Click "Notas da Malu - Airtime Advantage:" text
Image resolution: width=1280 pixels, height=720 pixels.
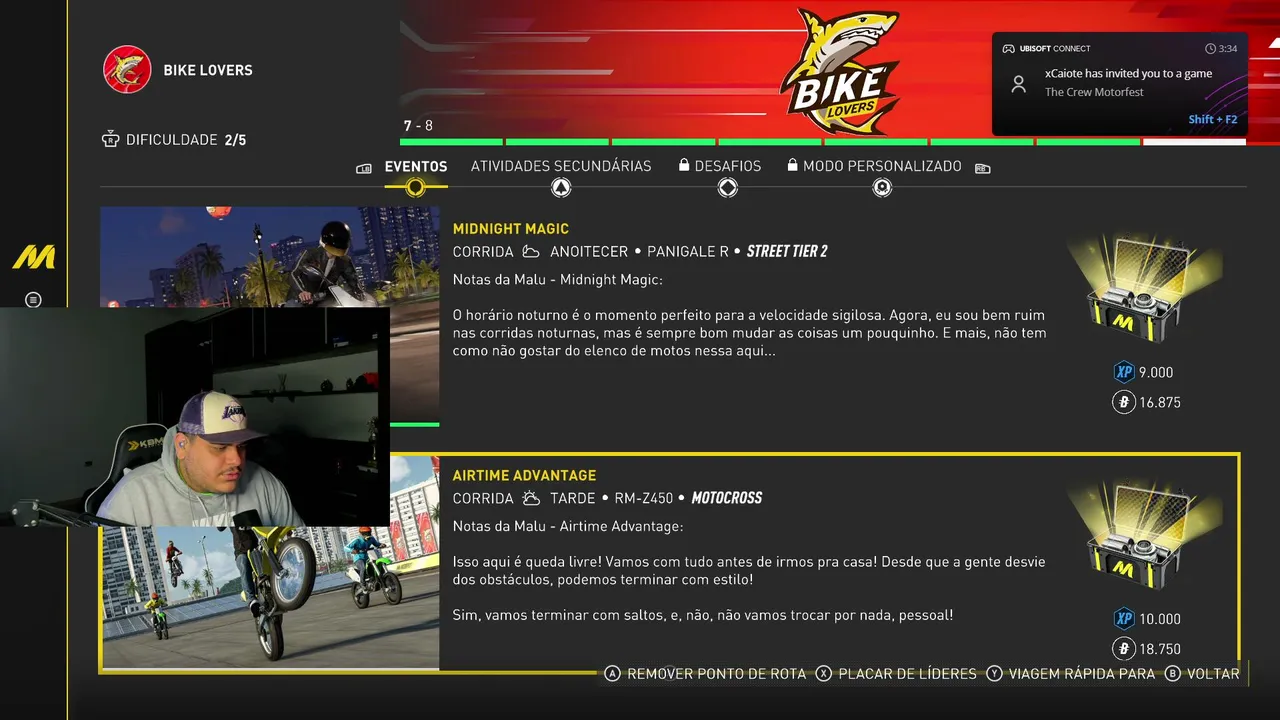tap(568, 526)
